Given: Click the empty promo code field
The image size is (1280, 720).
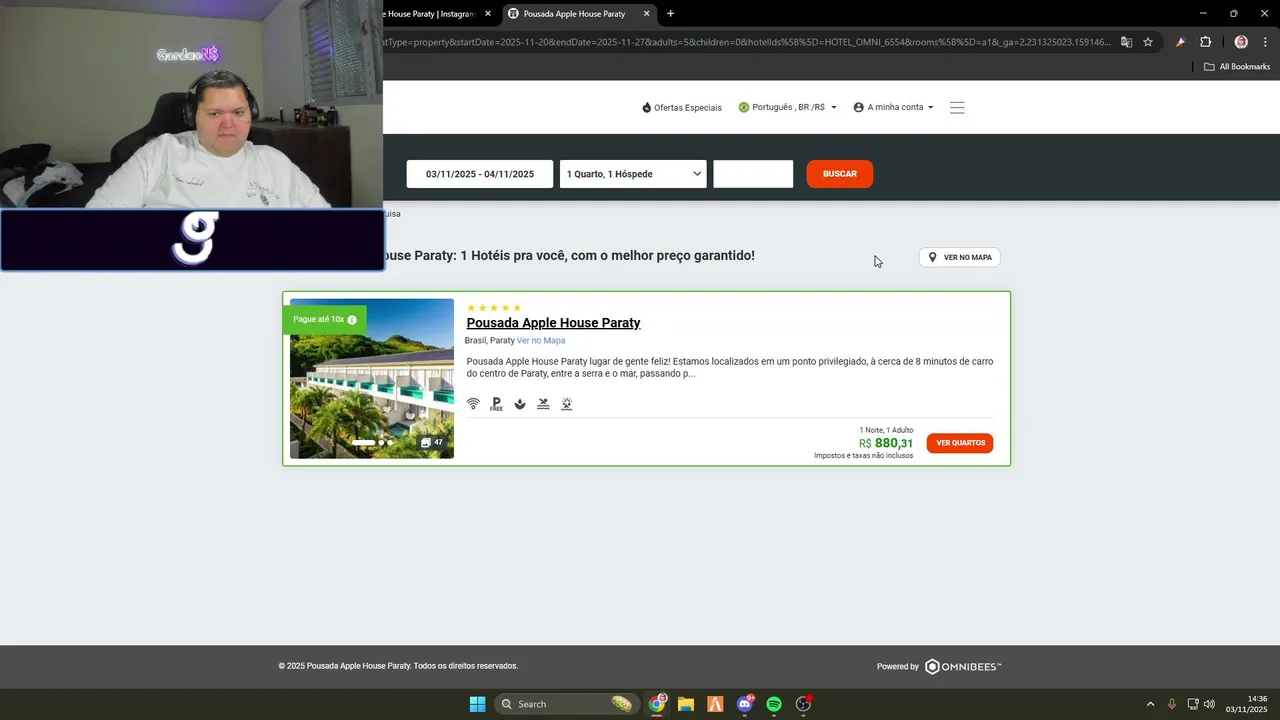Looking at the screenshot, I should click(753, 174).
